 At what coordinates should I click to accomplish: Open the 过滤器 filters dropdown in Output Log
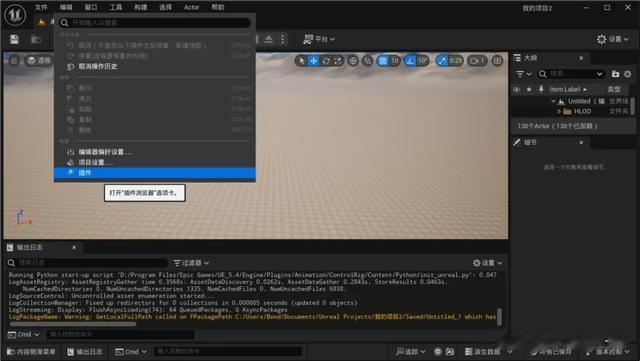pyautogui.click(x=191, y=263)
